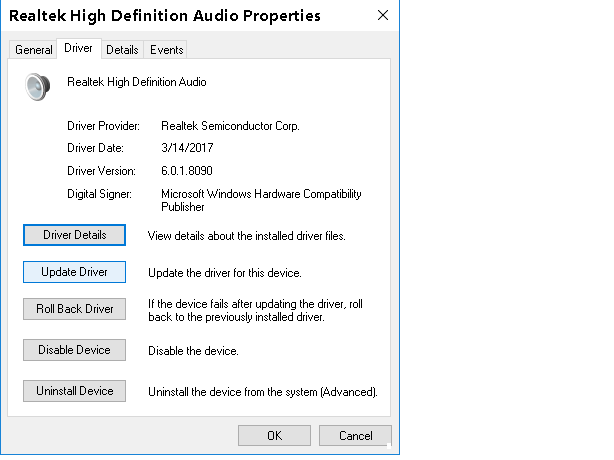Click the Update Driver button
614x460 pixels.
click(x=74, y=272)
